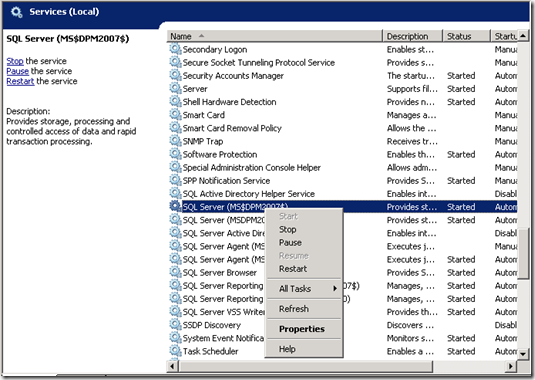
Task: Click the SSDP Discovery service icon
Action: point(175,325)
